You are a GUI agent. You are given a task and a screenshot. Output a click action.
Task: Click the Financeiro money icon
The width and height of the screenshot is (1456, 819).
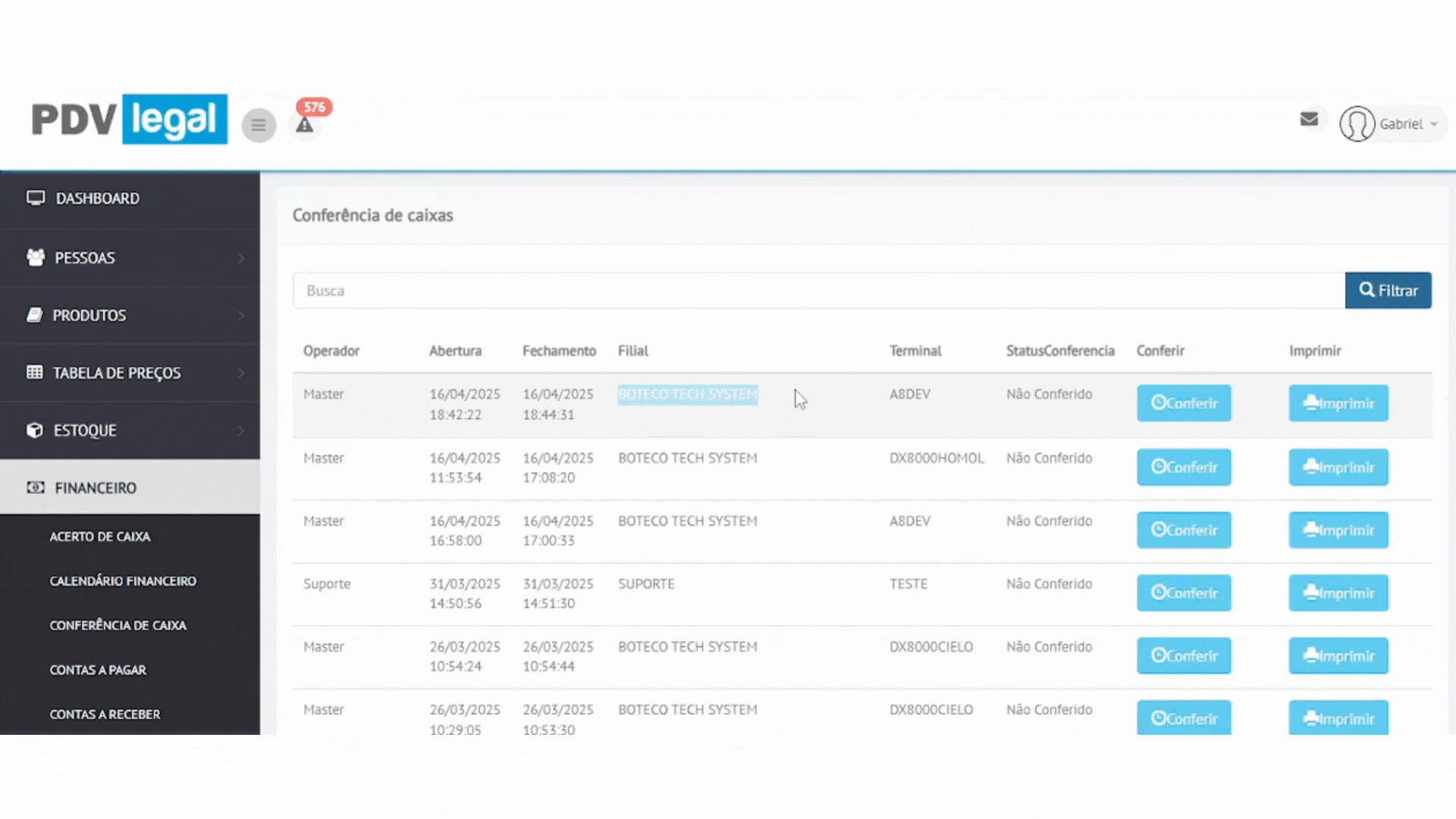point(36,488)
